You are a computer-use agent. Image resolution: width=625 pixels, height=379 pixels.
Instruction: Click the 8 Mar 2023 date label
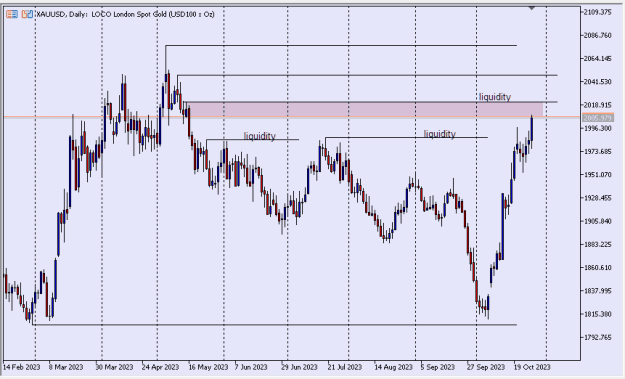pos(66,367)
